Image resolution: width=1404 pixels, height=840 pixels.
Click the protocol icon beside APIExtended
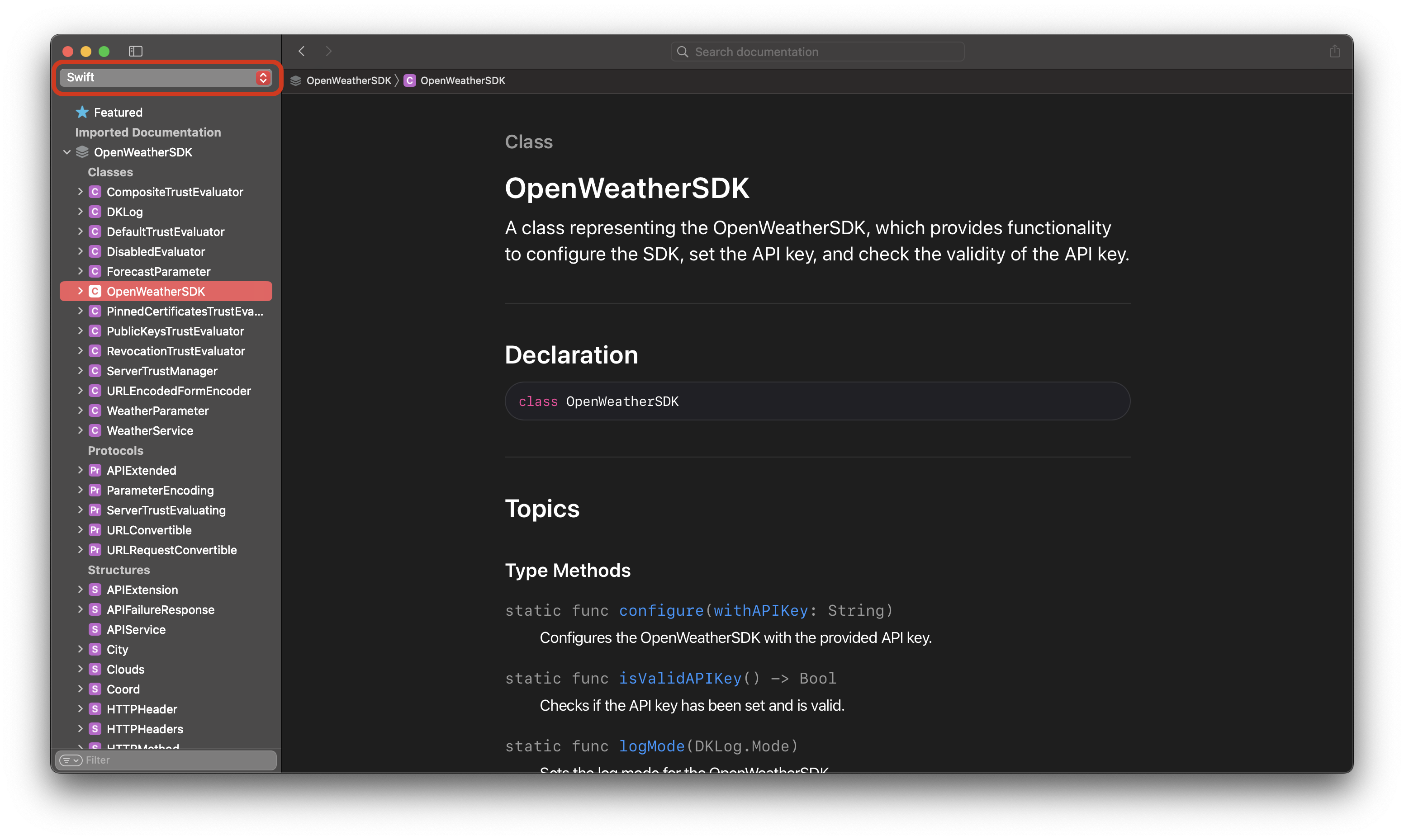click(95, 470)
